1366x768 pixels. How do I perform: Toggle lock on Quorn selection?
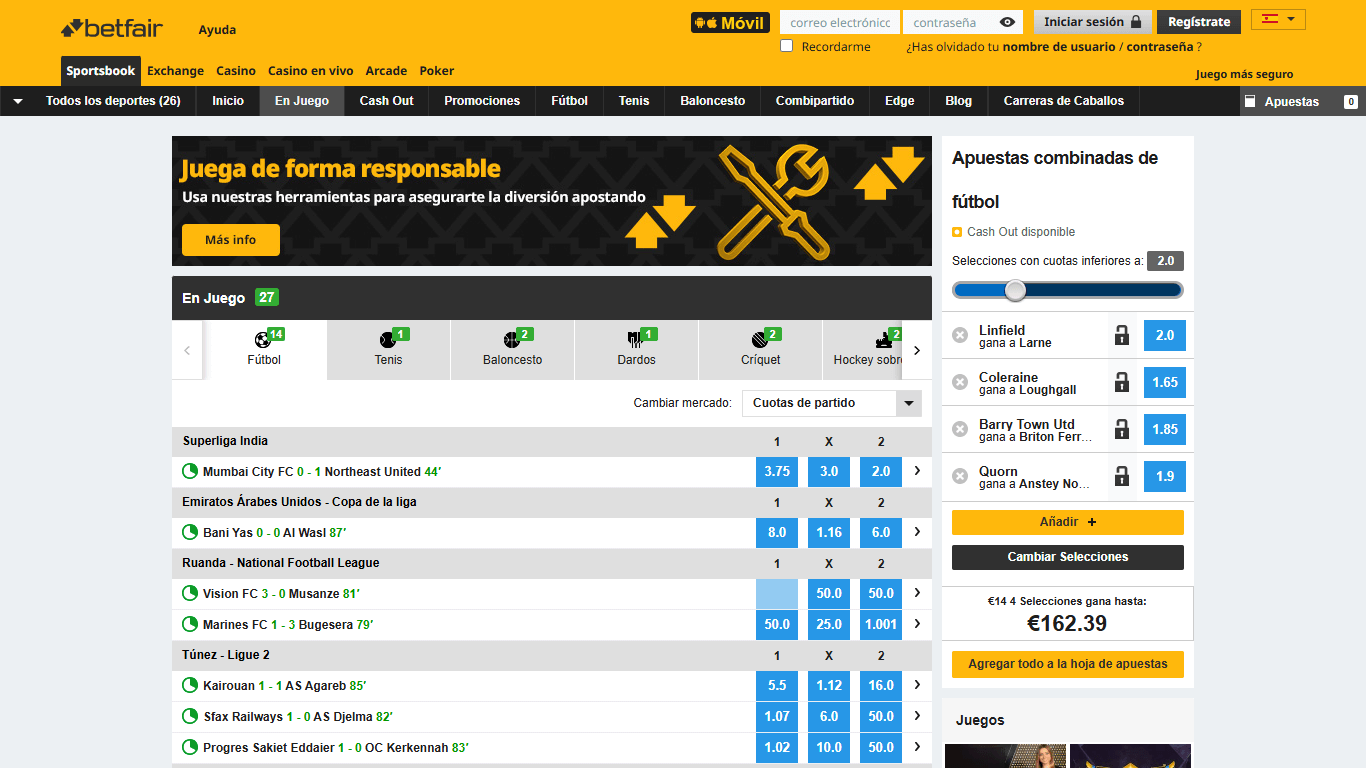point(1122,476)
